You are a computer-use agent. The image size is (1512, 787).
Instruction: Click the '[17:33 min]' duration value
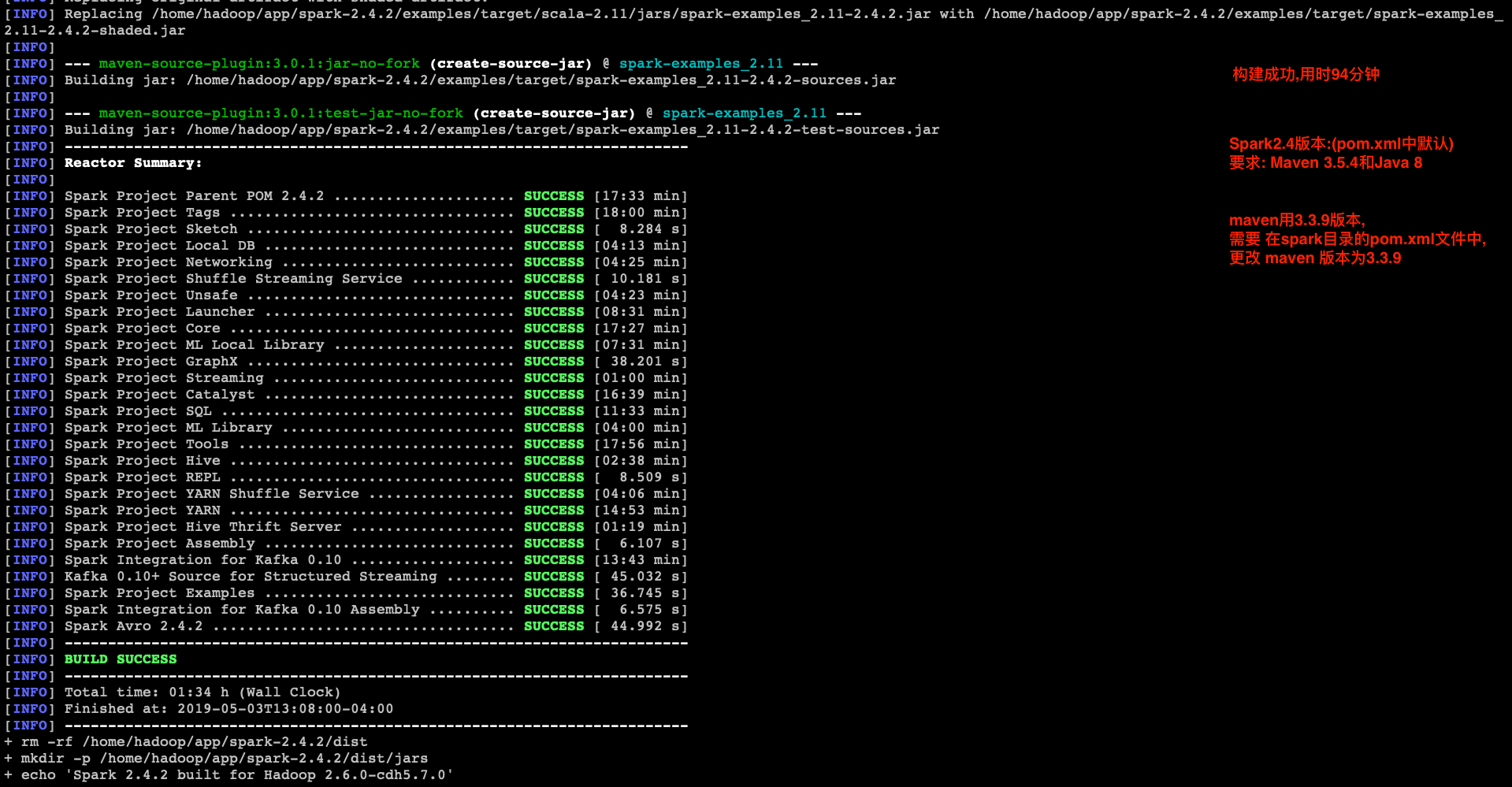[641, 196]
